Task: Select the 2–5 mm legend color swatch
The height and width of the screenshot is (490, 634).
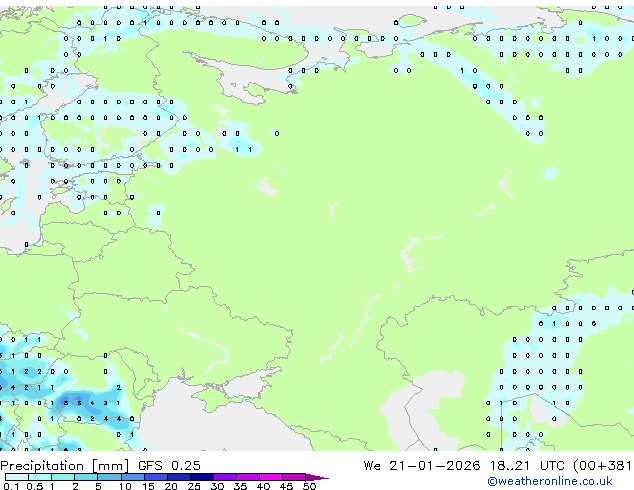Action: coord(86,477)
